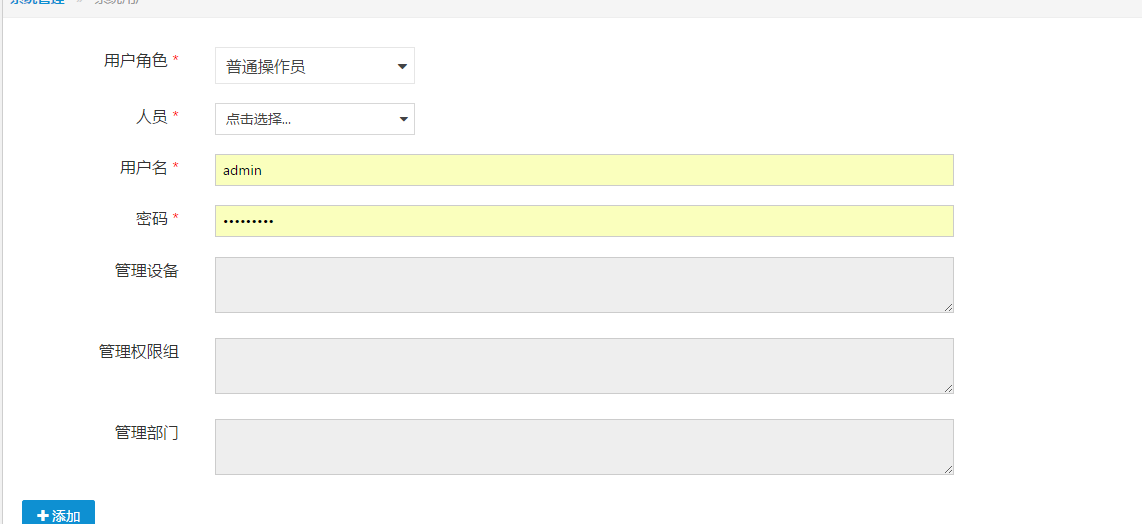Click the 人员 field label
1142x524 pixels.
tap(152, 117)
